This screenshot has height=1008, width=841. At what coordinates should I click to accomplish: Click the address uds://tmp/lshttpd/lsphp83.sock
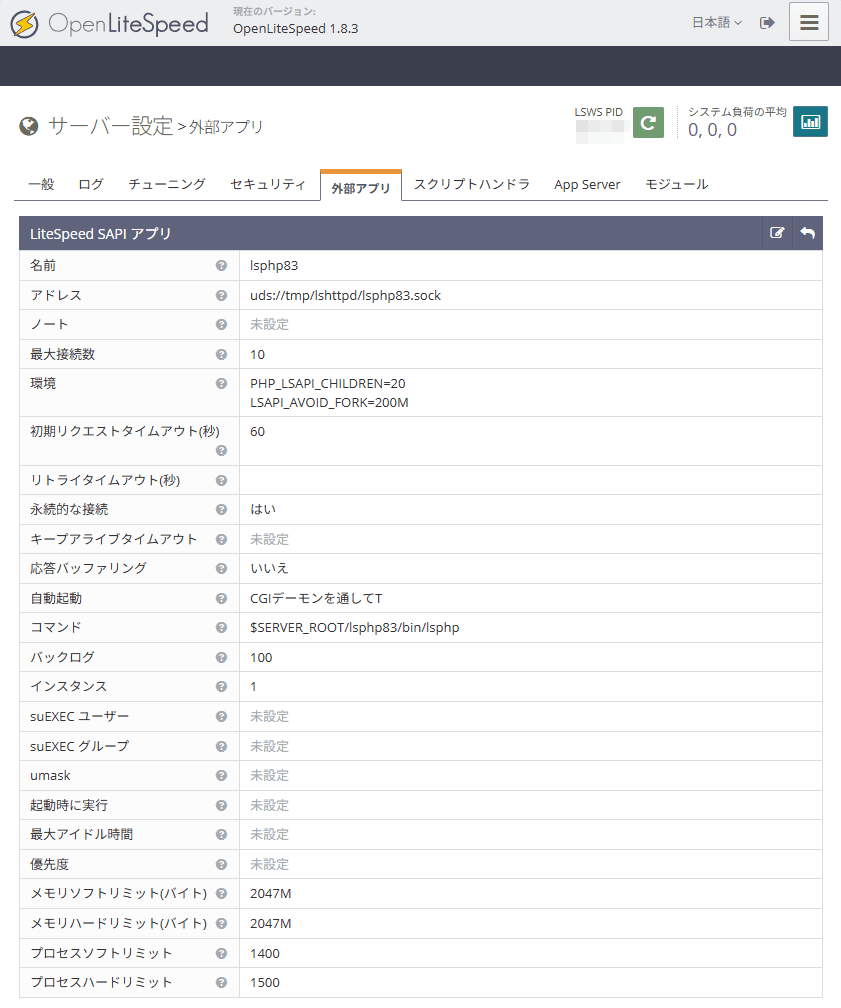point(345,296)
